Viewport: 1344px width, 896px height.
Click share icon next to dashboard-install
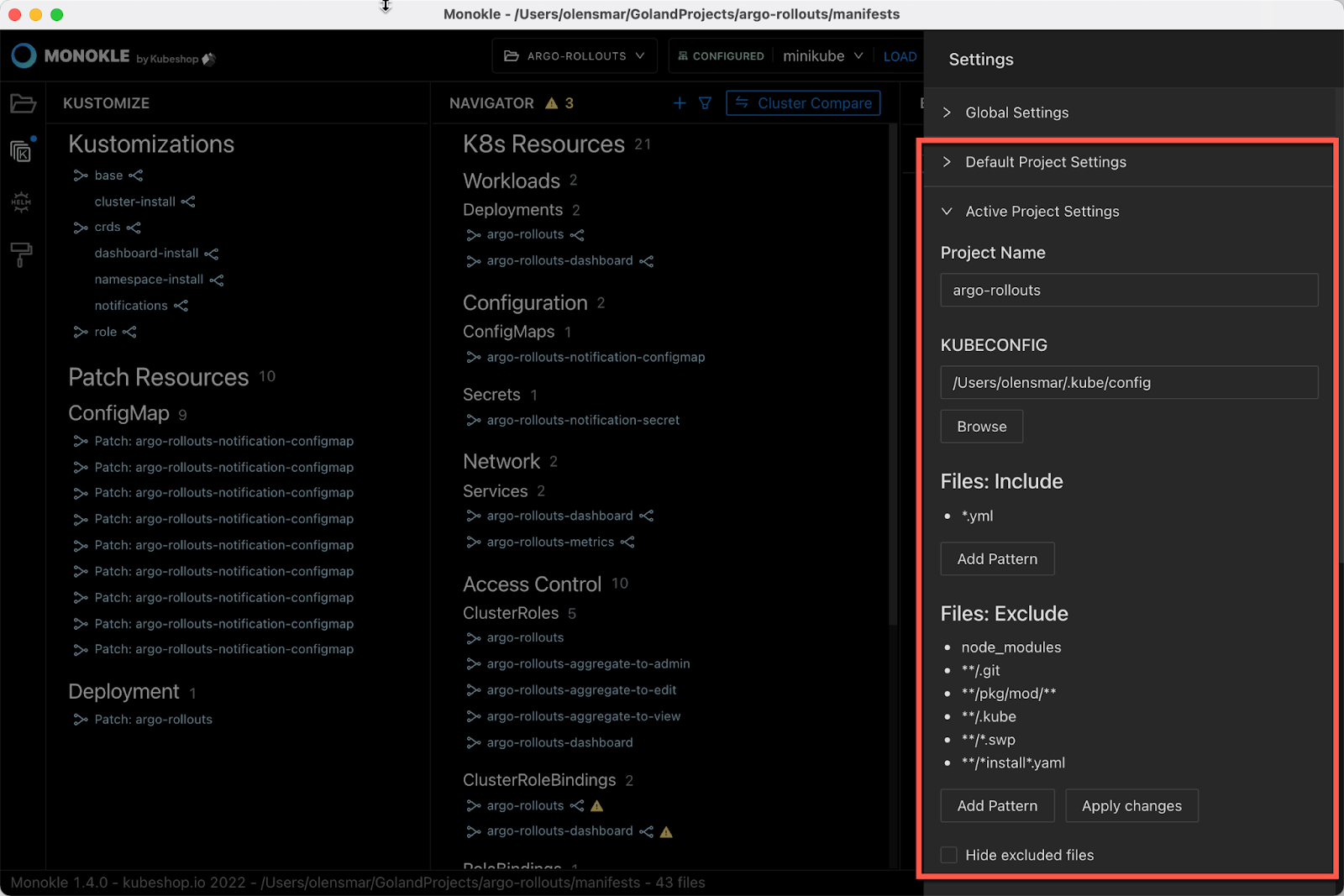pos(212,254)
